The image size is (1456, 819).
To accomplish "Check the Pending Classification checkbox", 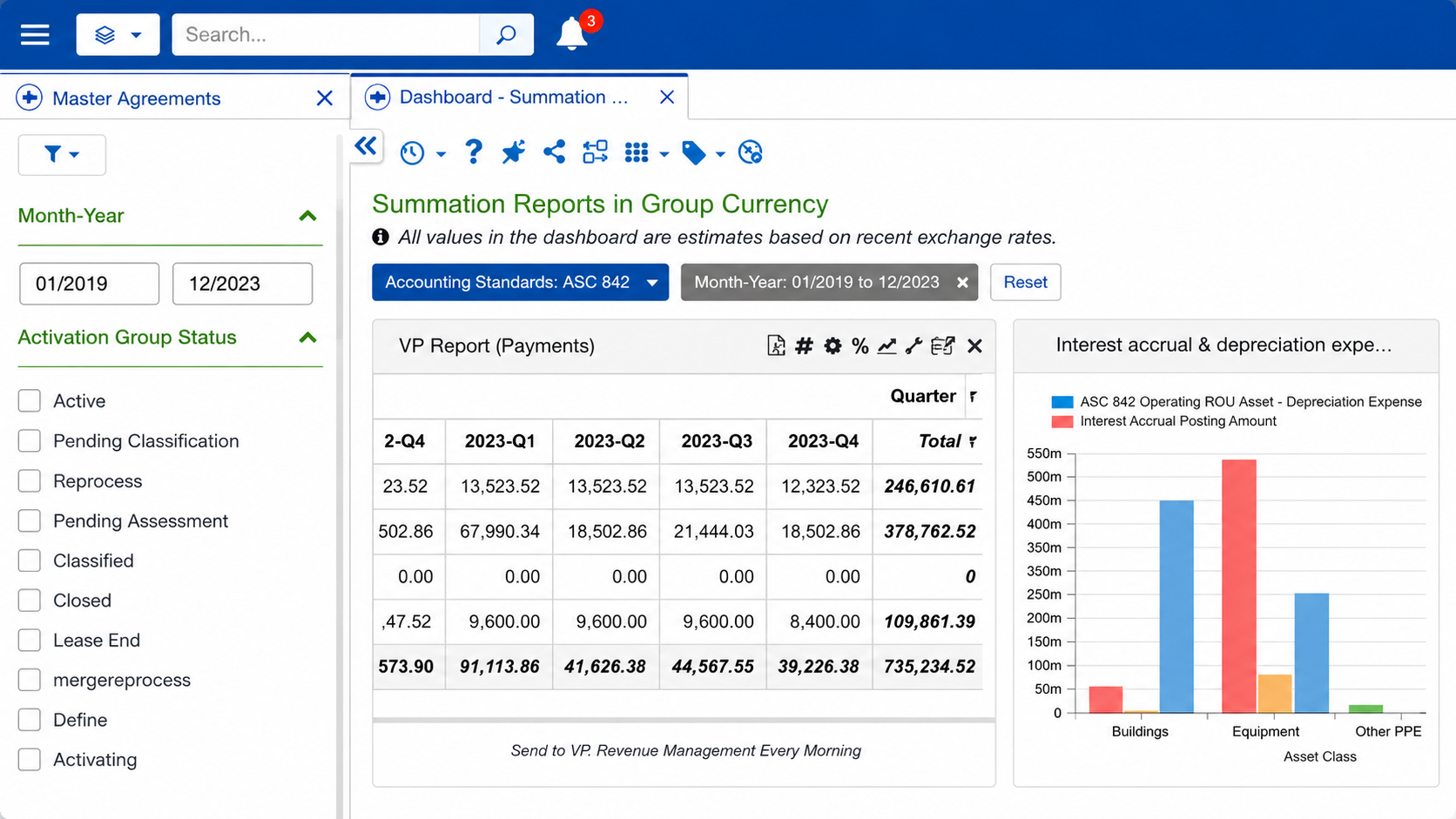I will pyautogui.click(x=30, y=441).
